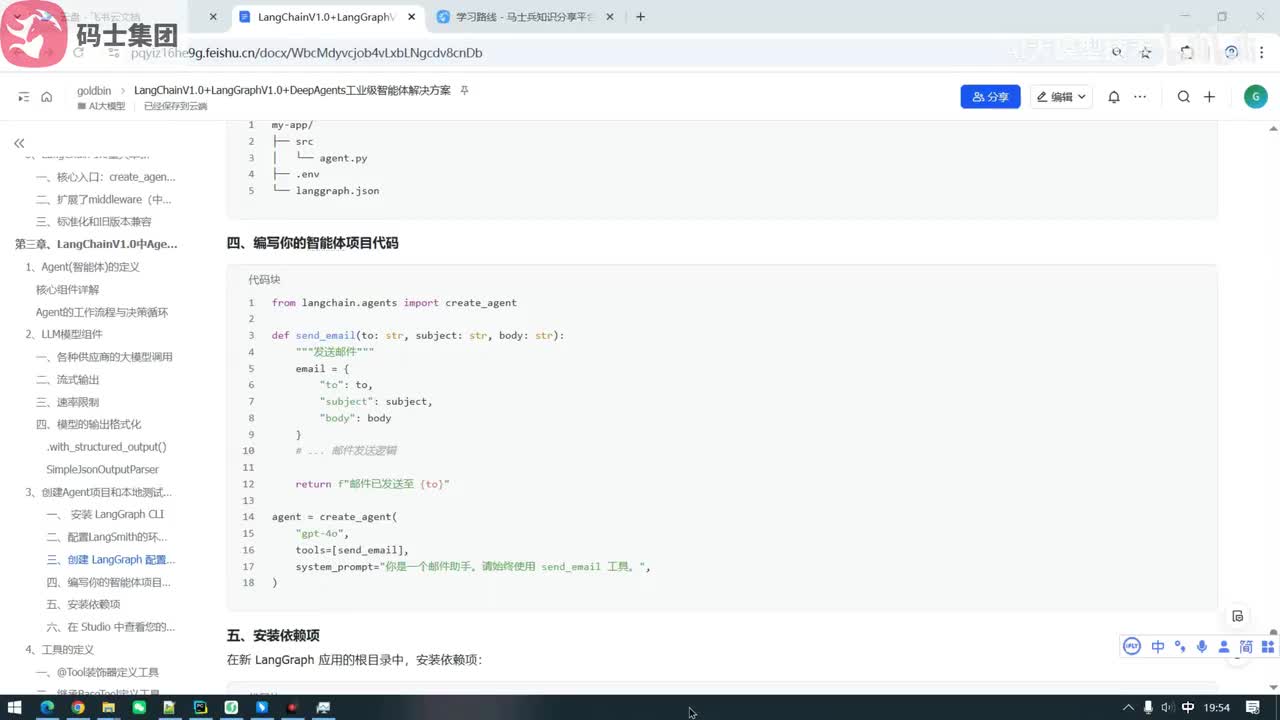Go to outline item Agent的工作流程与决策循环
Viewport: 1280px width, 720px height.
(102, 312)
